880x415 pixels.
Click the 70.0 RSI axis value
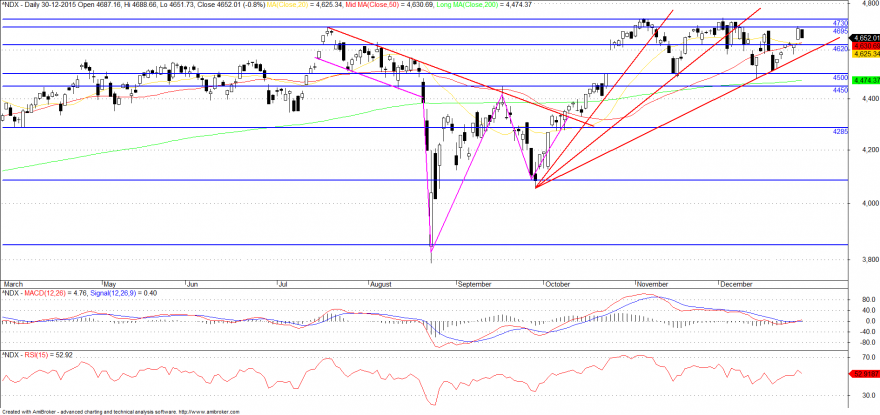pyautogui.click(x=869, y=357)
